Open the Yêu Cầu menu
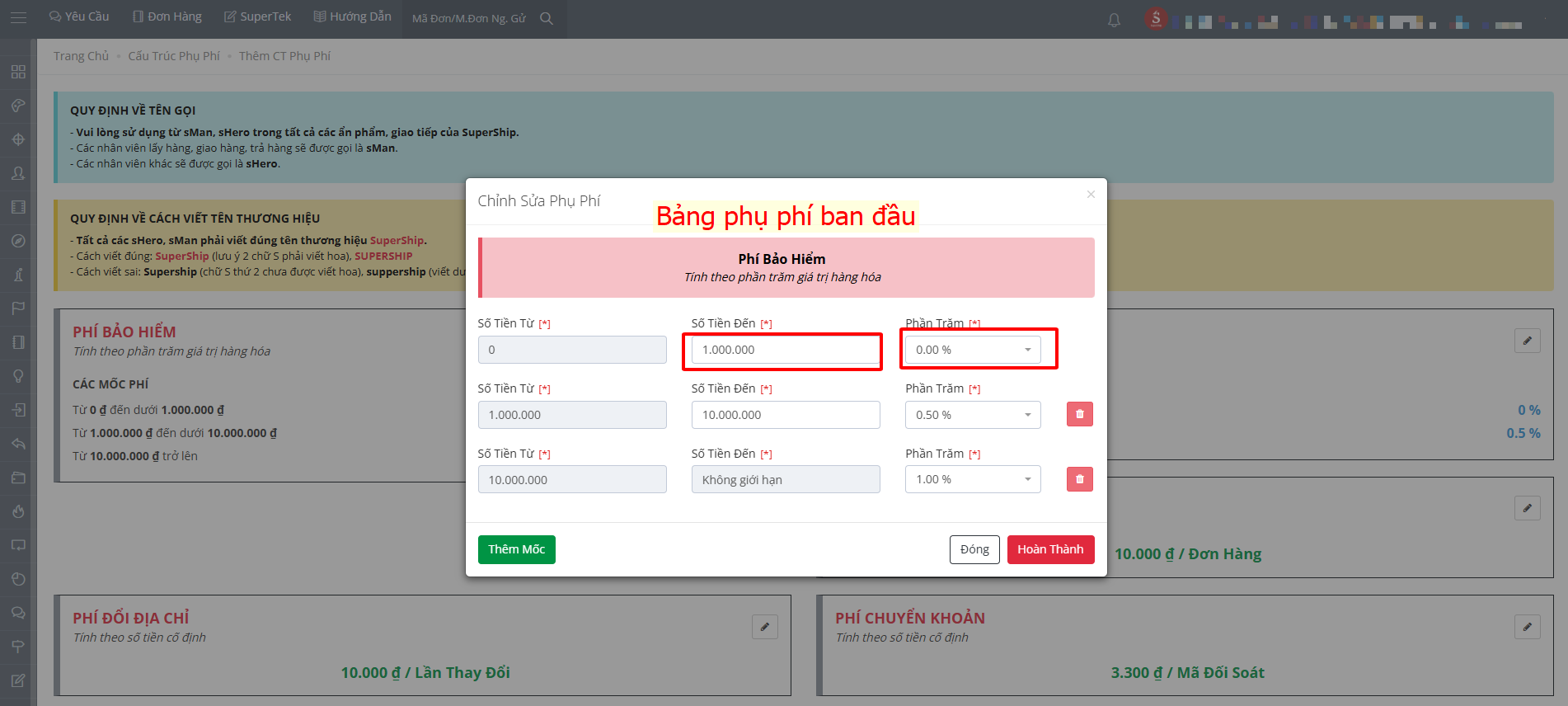This screenshot has width=1568, height=706. tap(79, 16)
